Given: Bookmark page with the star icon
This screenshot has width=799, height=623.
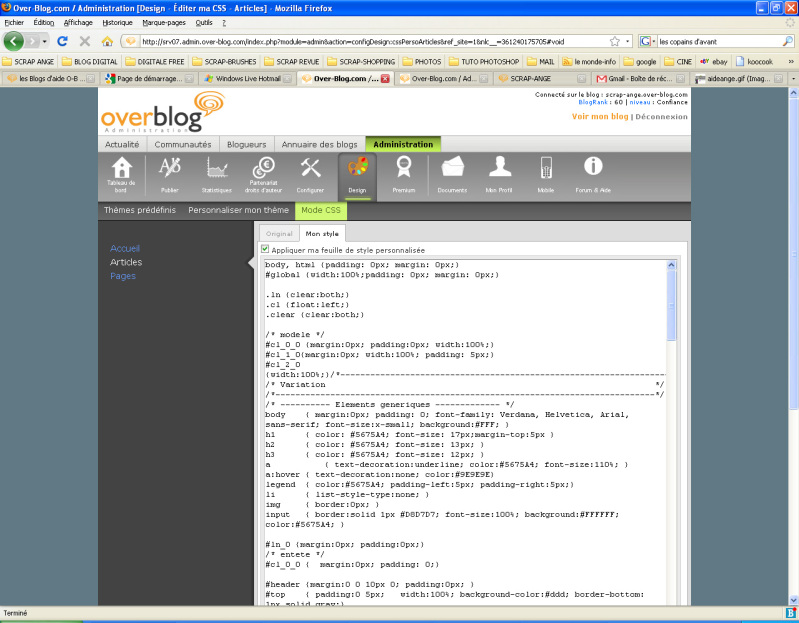Looking at the screenshot, I should (x=615, y=41).
